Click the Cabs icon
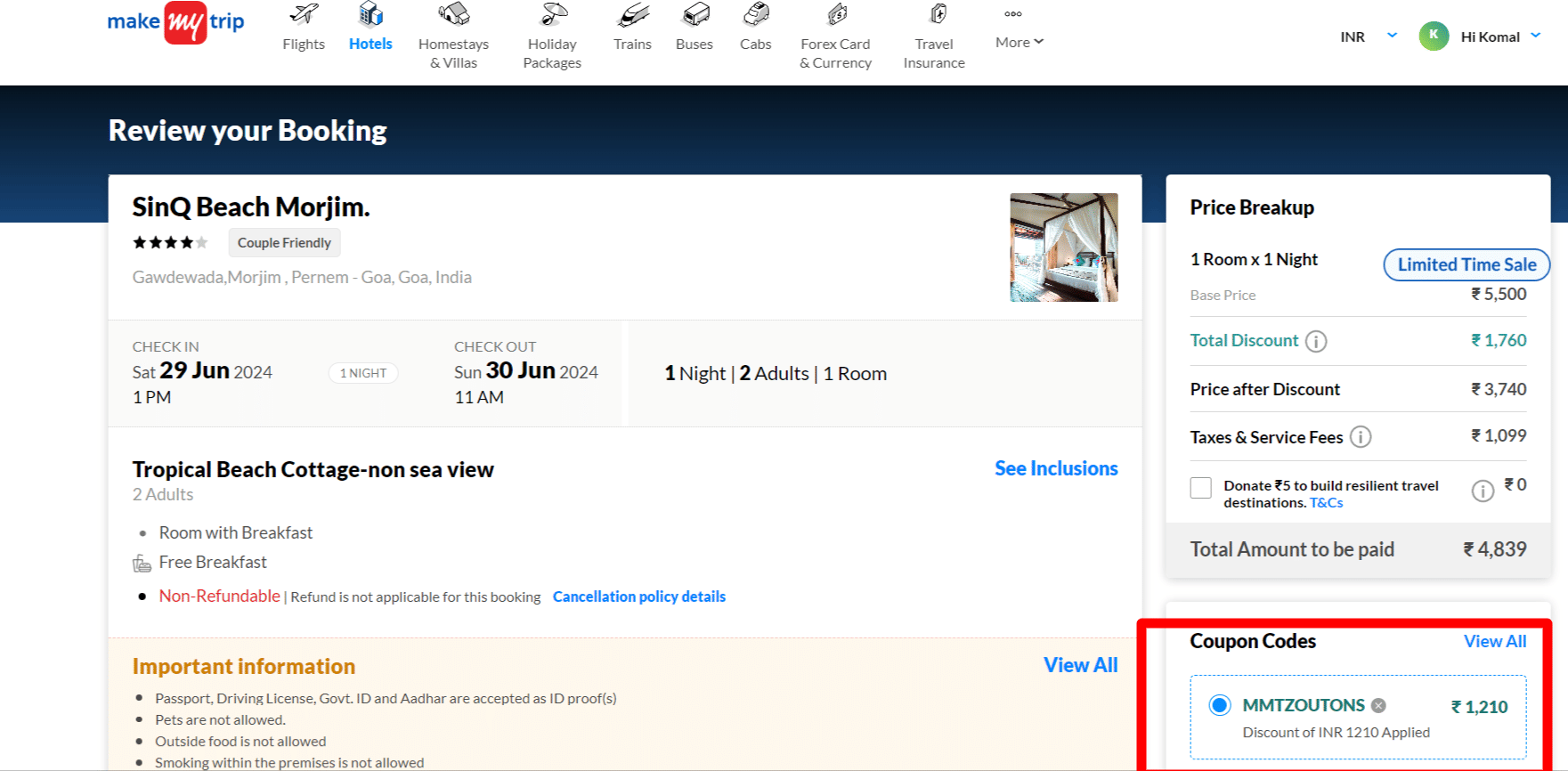The width and height of the screenshot is (1568, 771). pos(756,15)
